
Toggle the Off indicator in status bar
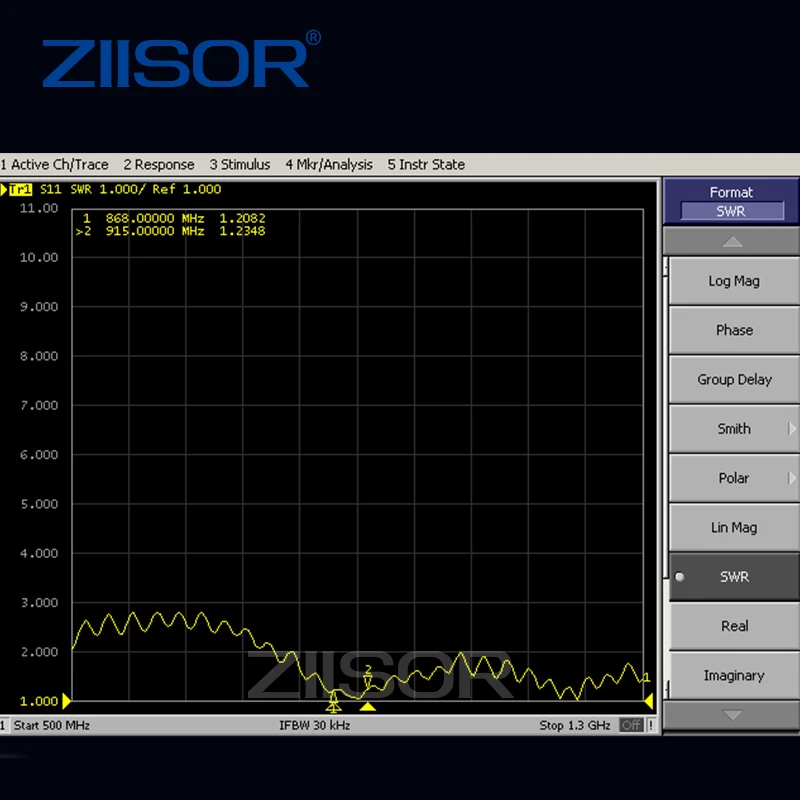click(631, 725)
